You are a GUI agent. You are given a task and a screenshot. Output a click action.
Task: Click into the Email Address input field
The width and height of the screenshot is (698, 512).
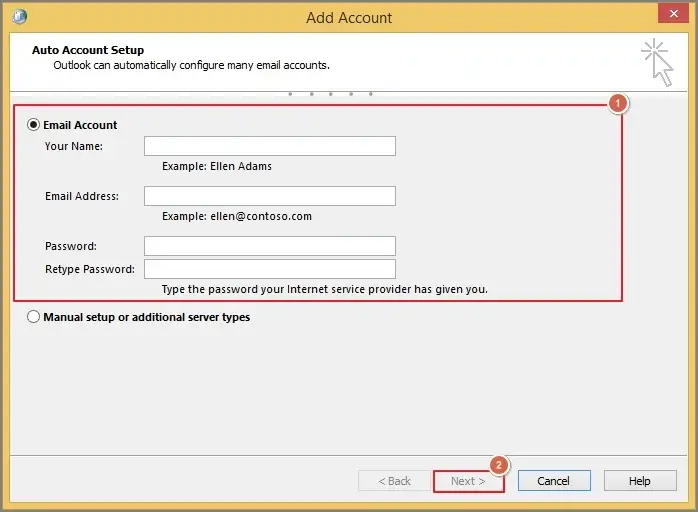click(x=270, y=196)
